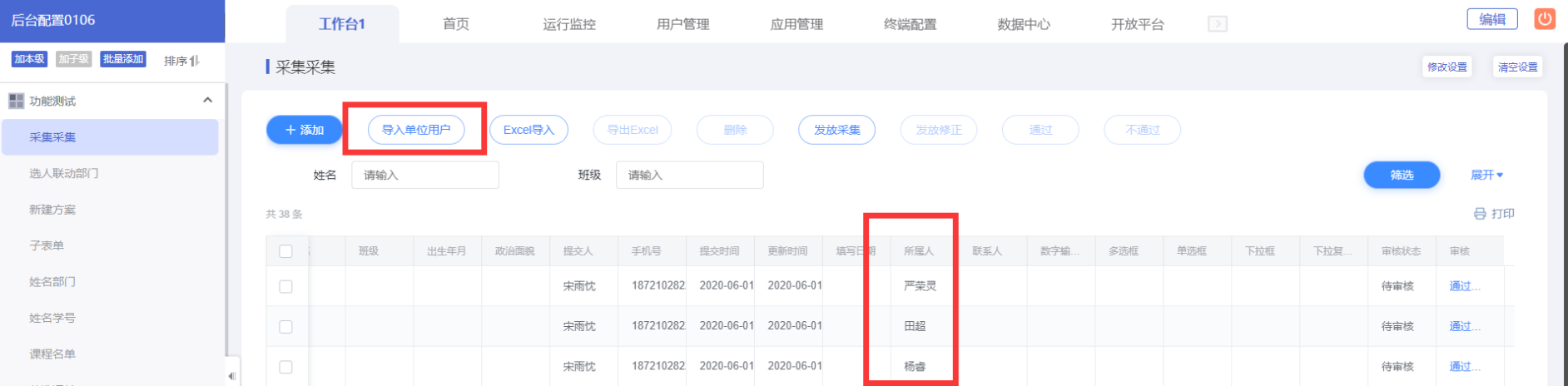The height and width of the screenshot is (386, 1568).
Task: Click the 加子级 button
Action: (x=74, y=59)
